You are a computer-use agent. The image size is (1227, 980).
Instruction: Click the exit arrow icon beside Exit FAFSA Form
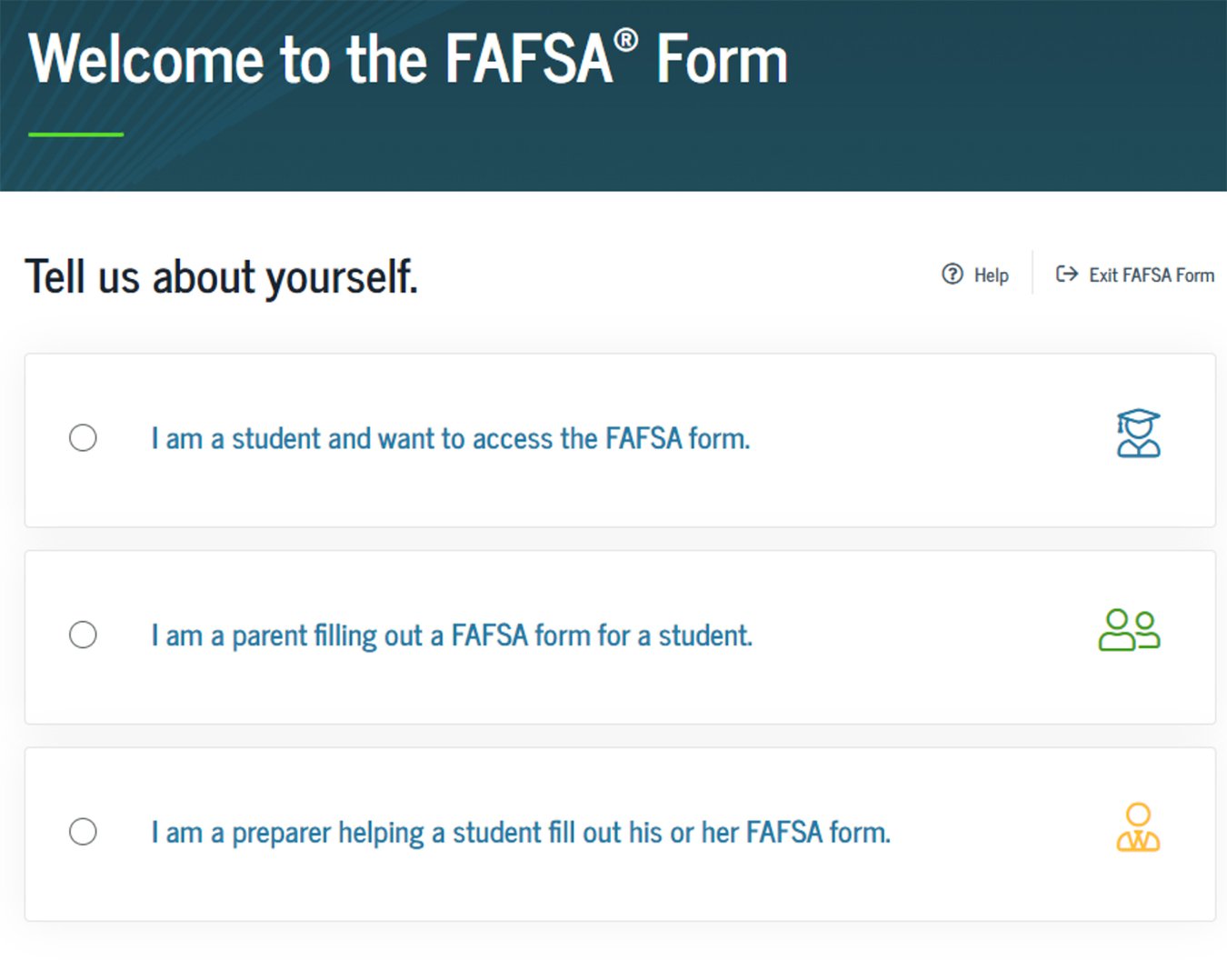[1067, 274]
